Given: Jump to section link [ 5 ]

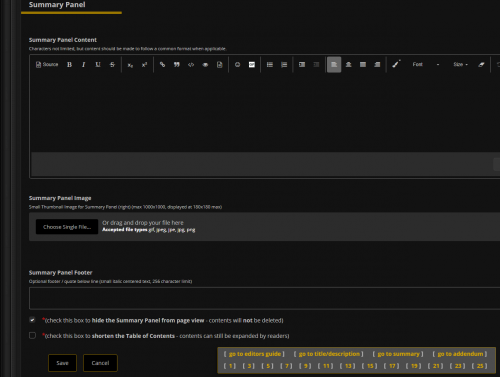Looking at the screenshot, I should [x=268, y=366].
